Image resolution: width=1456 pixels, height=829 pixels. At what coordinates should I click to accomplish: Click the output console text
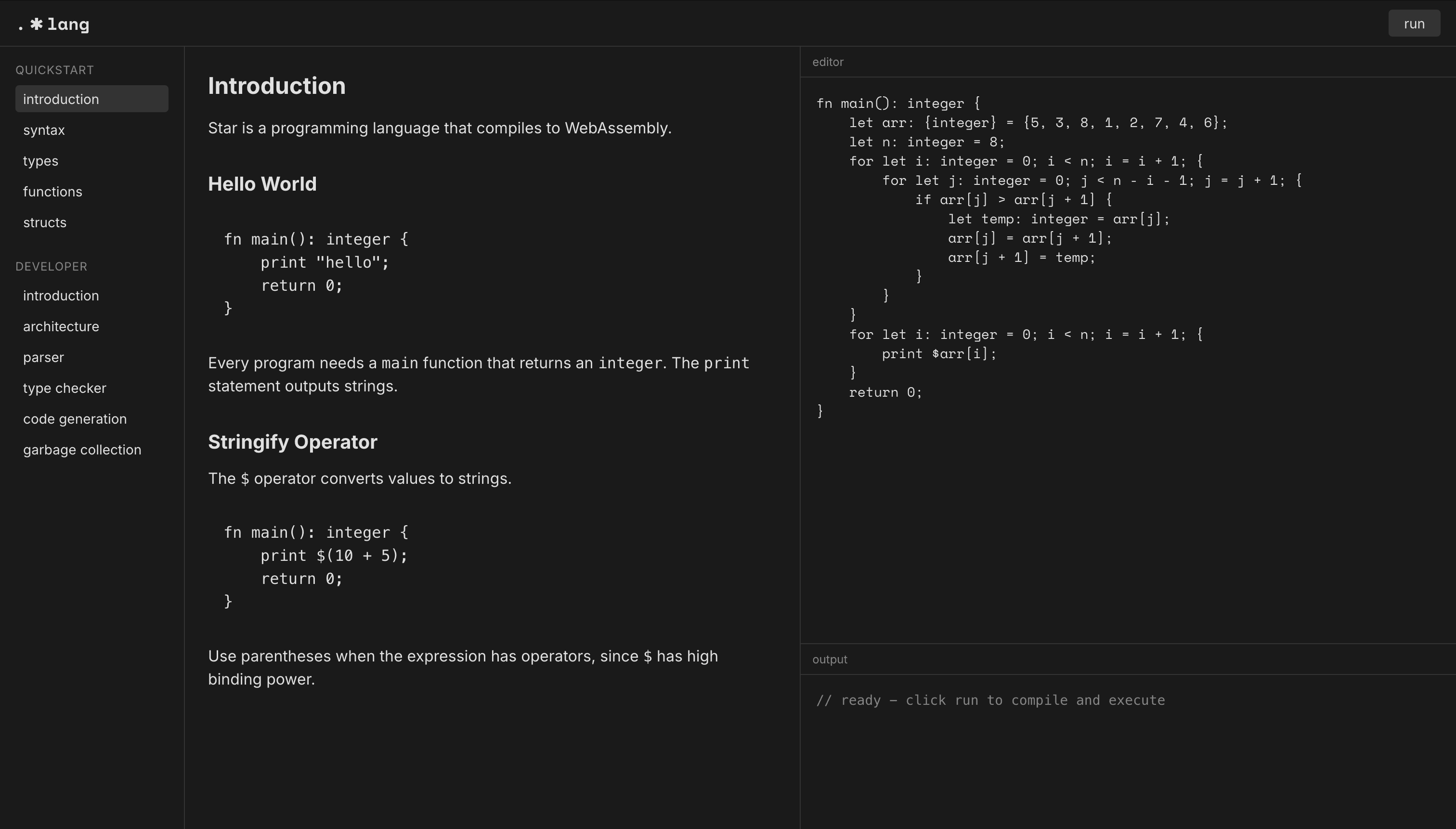click(x=990, y=700)
